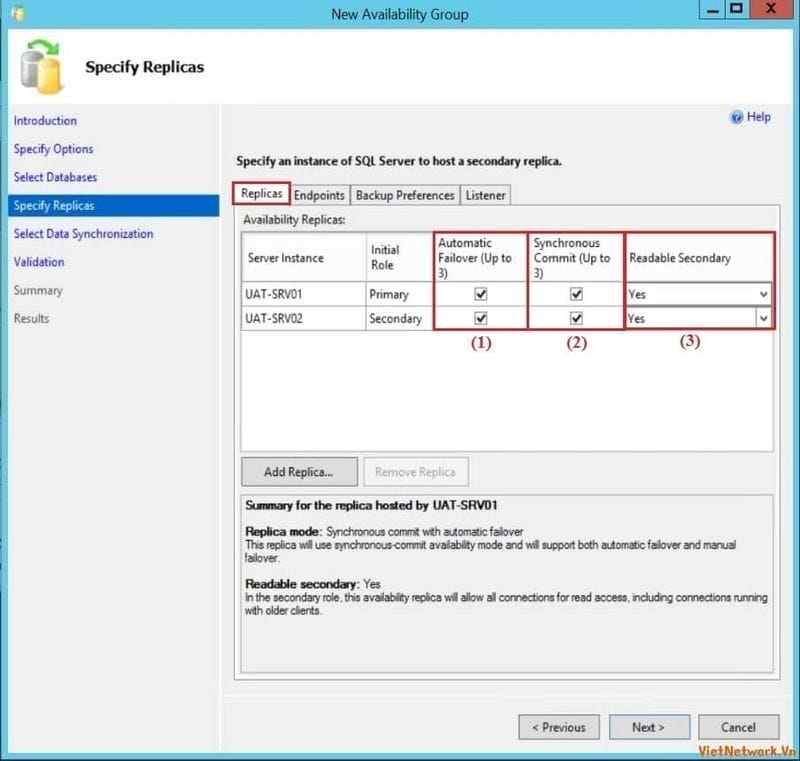Switch to the Endpoints tab
This screenshot has height=761, width=800.
pyautogui.click(x=319, y=195)
